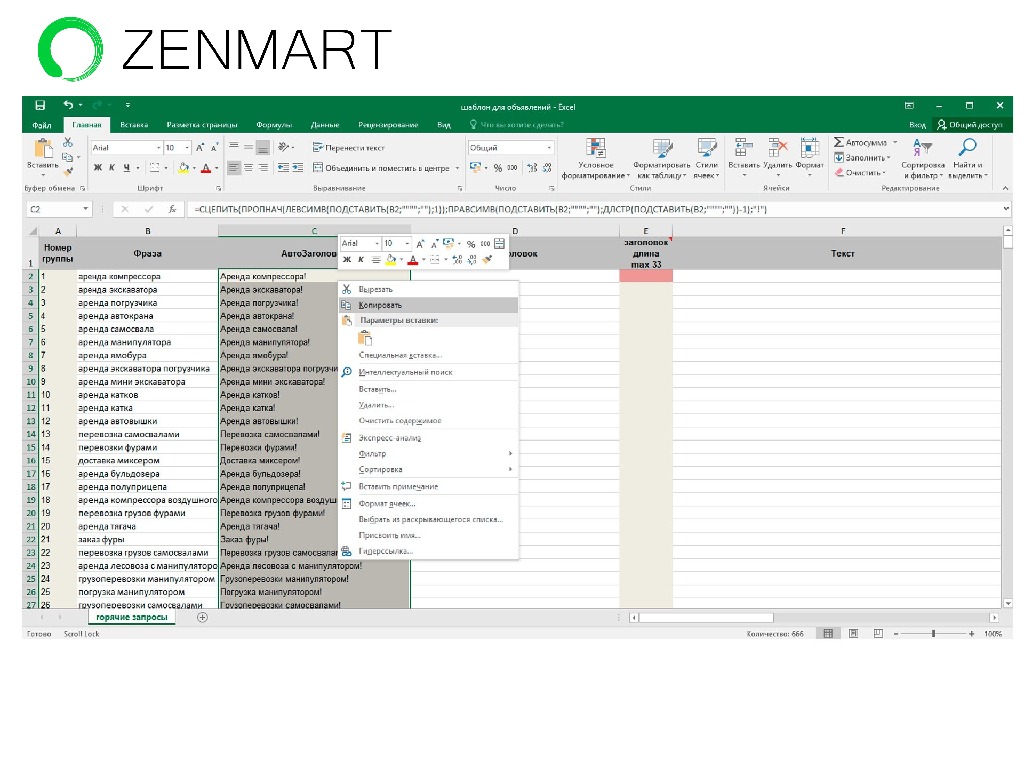
Task: Toggle underline Ч in the ribbon
Action: tap(126, 168)
